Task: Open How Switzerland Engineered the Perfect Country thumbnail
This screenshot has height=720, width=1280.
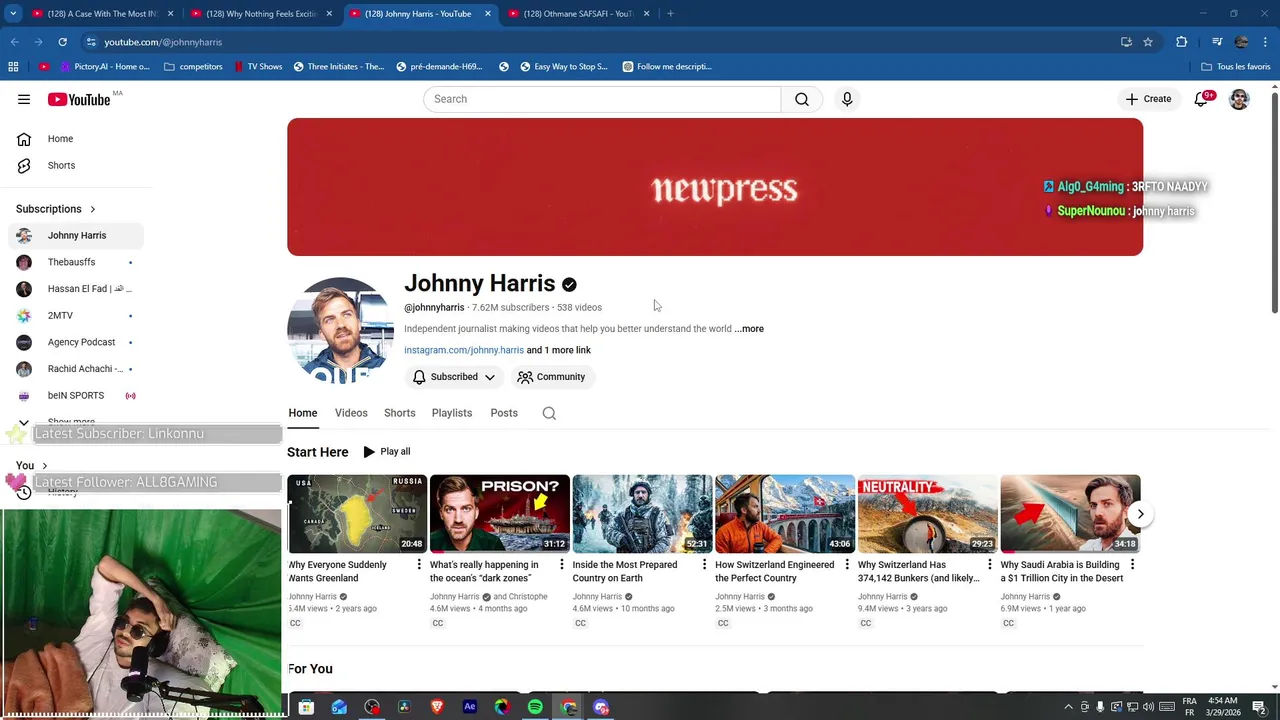Action: [x=784, y=514]
